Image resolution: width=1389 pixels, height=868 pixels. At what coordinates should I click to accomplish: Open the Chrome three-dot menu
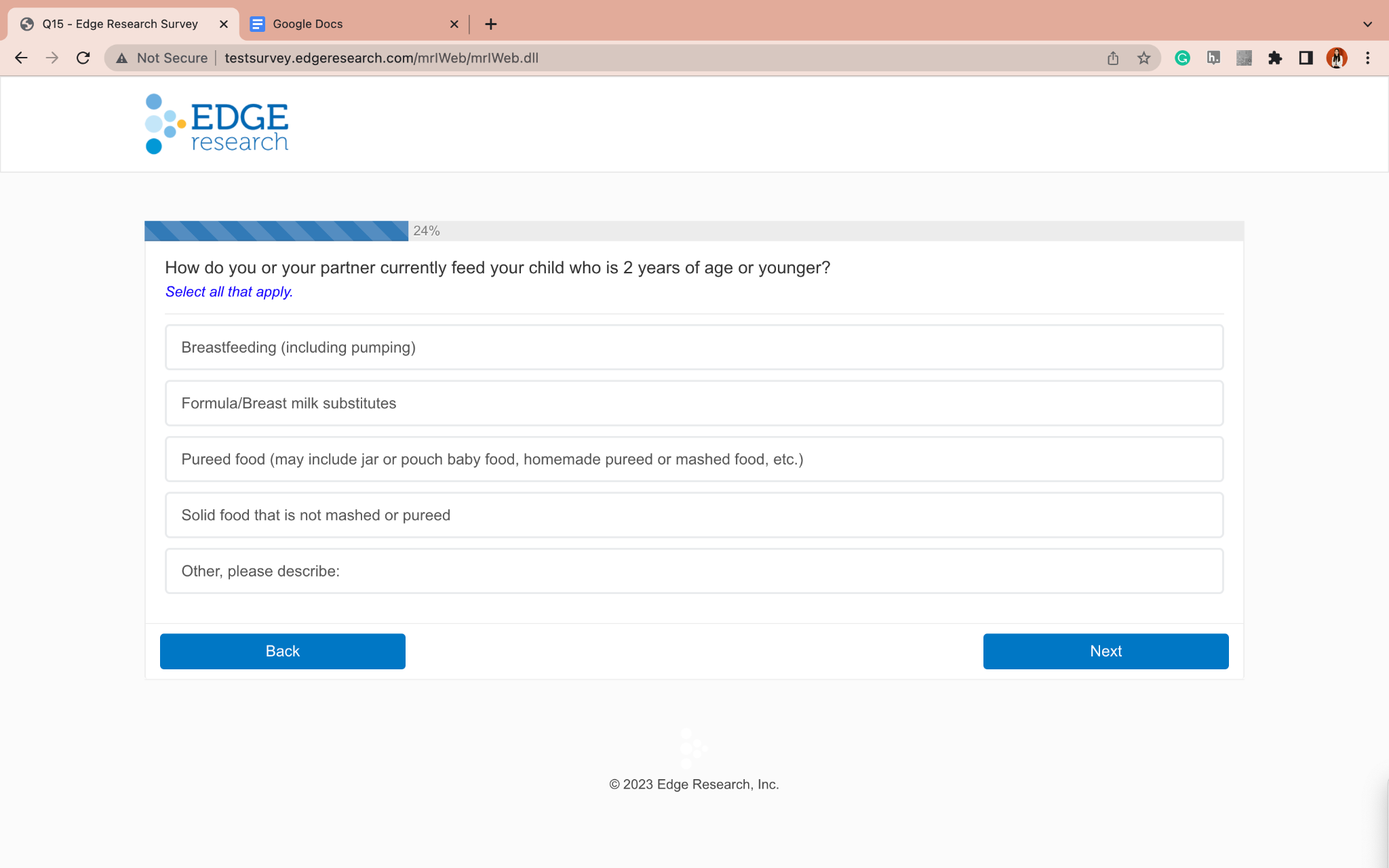[x=1368, y=58]
